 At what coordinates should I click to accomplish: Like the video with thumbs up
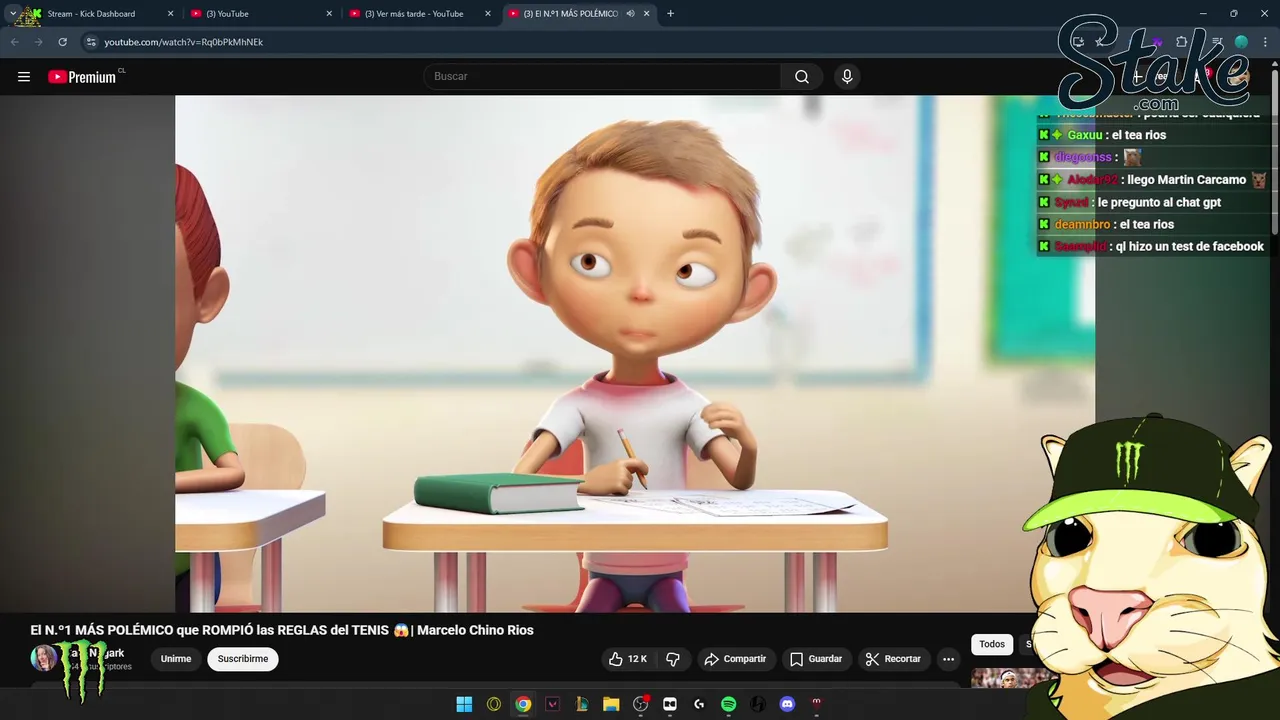point(628,659)
